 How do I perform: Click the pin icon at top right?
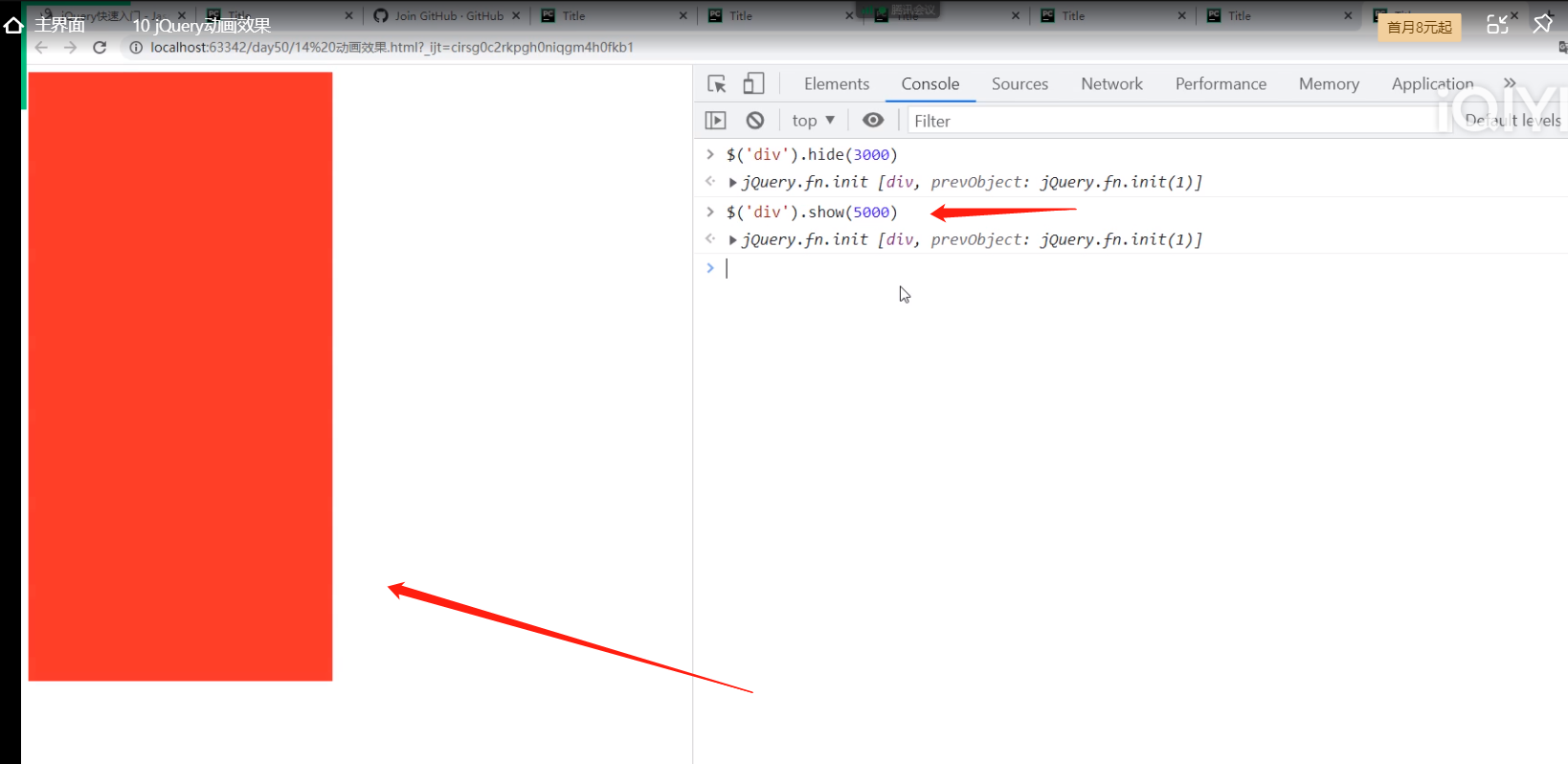pyautogui.click(x=1543, y=24)
